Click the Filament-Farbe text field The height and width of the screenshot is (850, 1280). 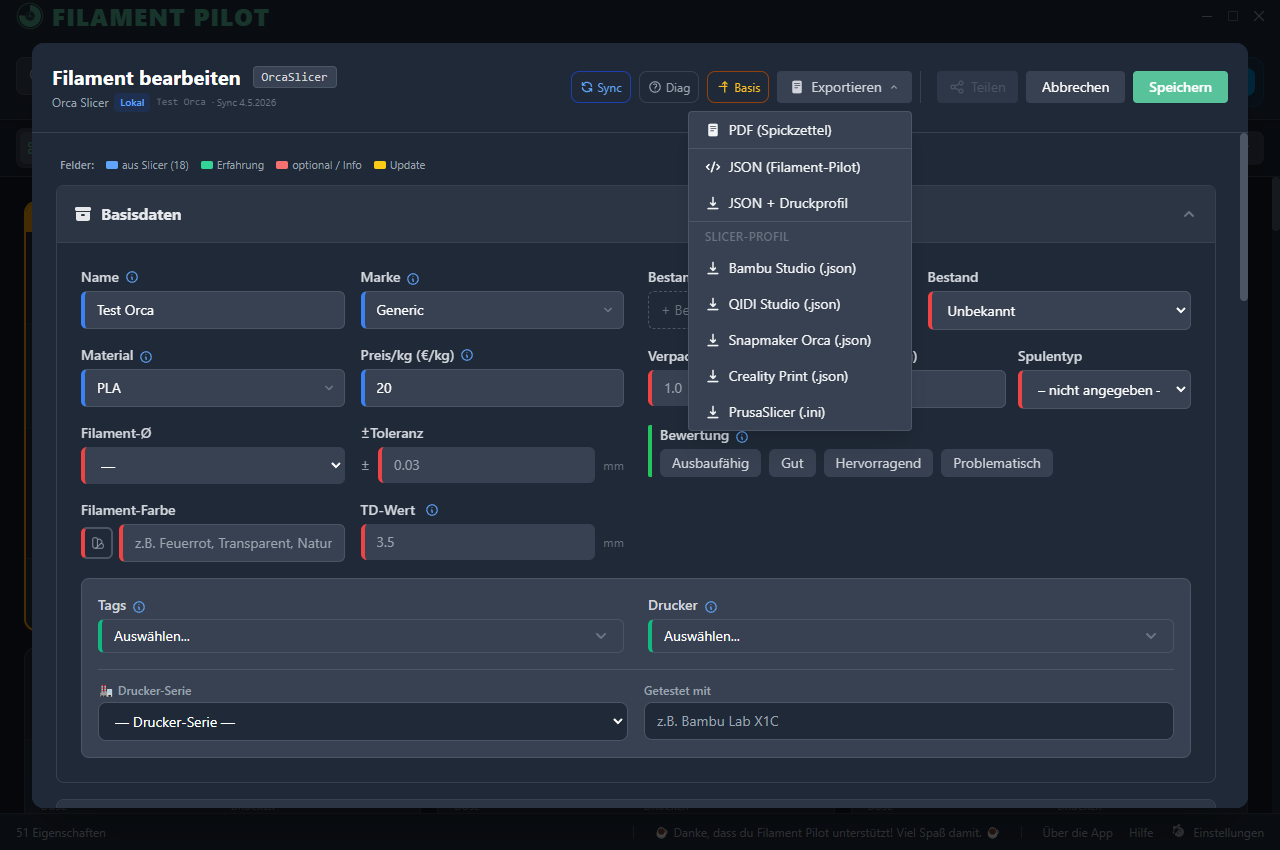[232, 543]
